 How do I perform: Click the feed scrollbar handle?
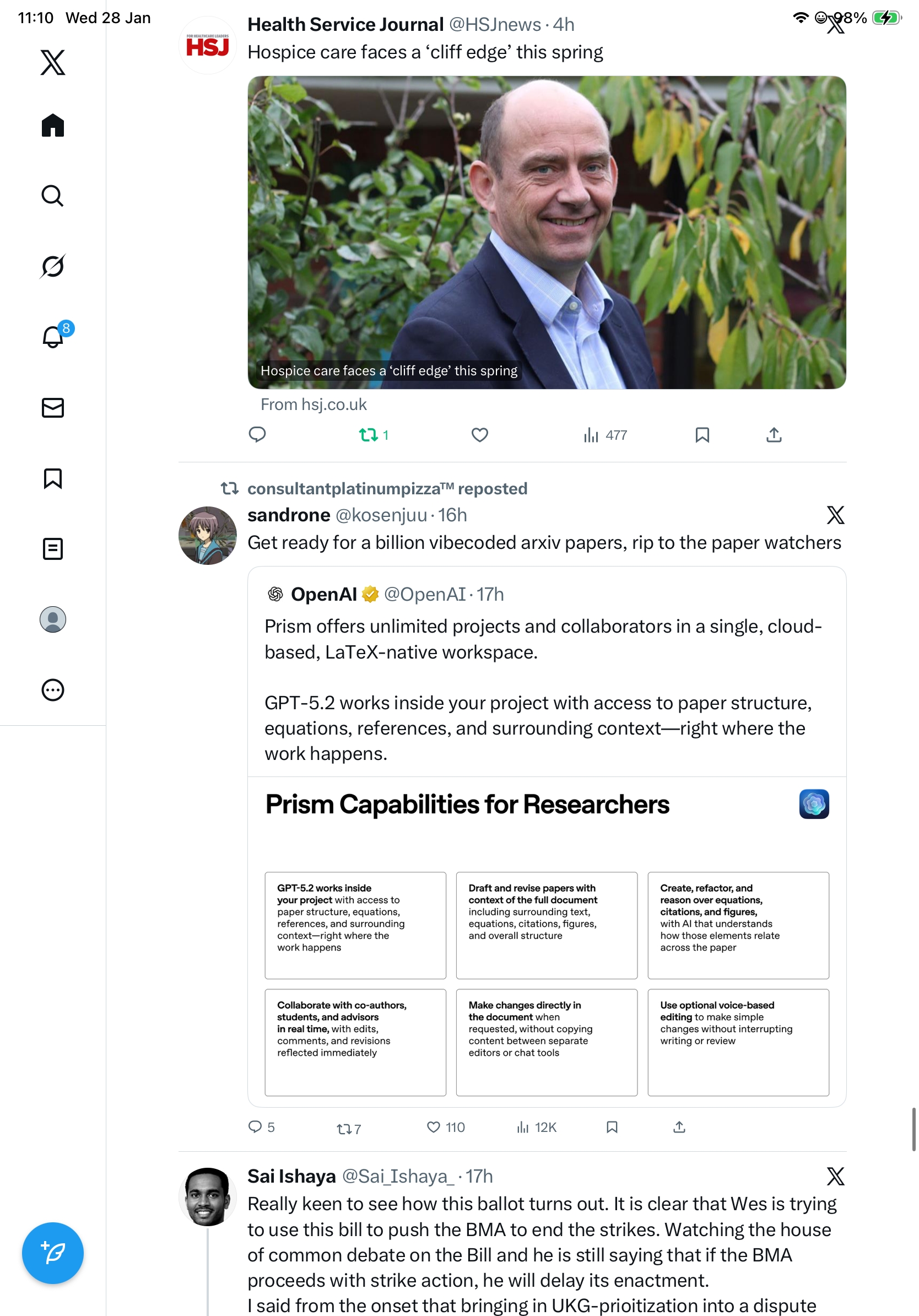(x=913, y=1129)
